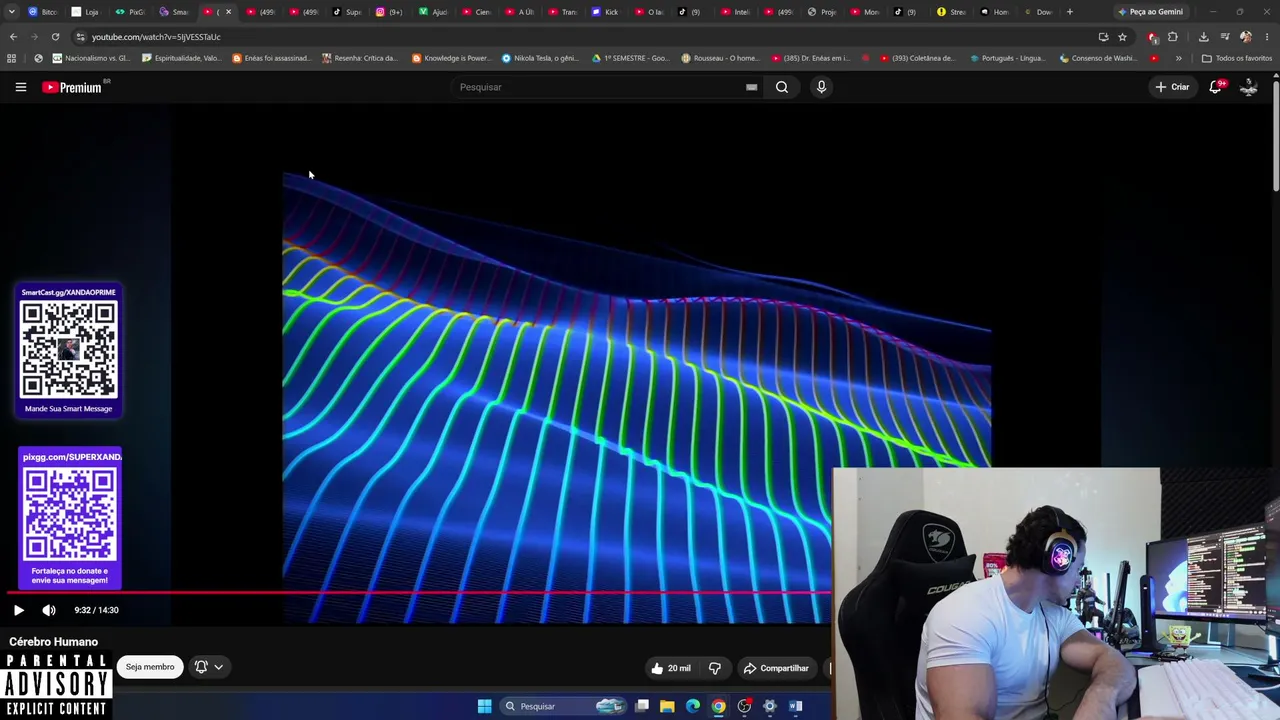Open Consenso de Washi... bookmark
Viewport: 1280px width, 720px height.
point(1098,58)
